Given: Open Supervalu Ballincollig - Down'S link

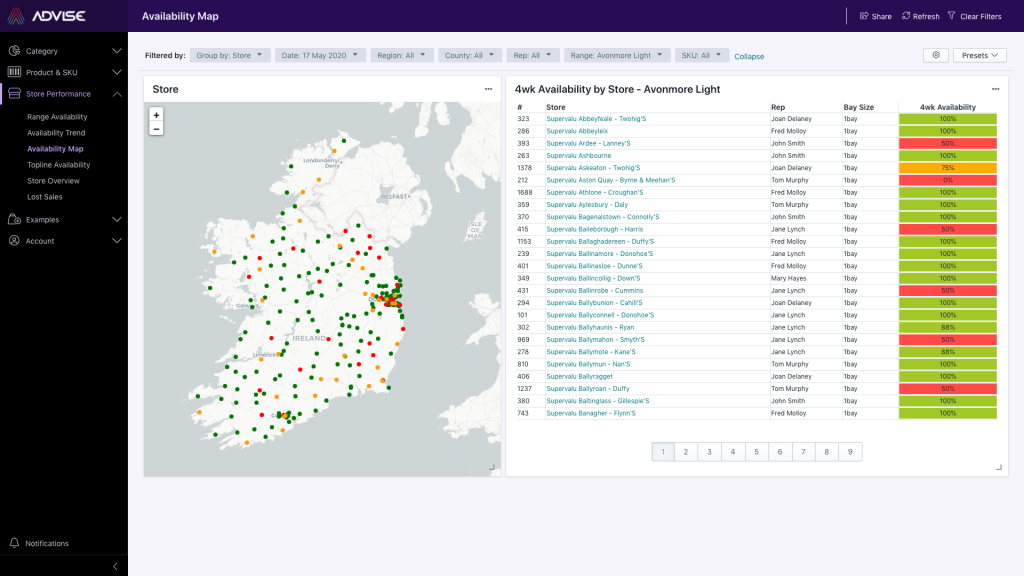Looking at the screenshot, I should (x=593, y=278).
